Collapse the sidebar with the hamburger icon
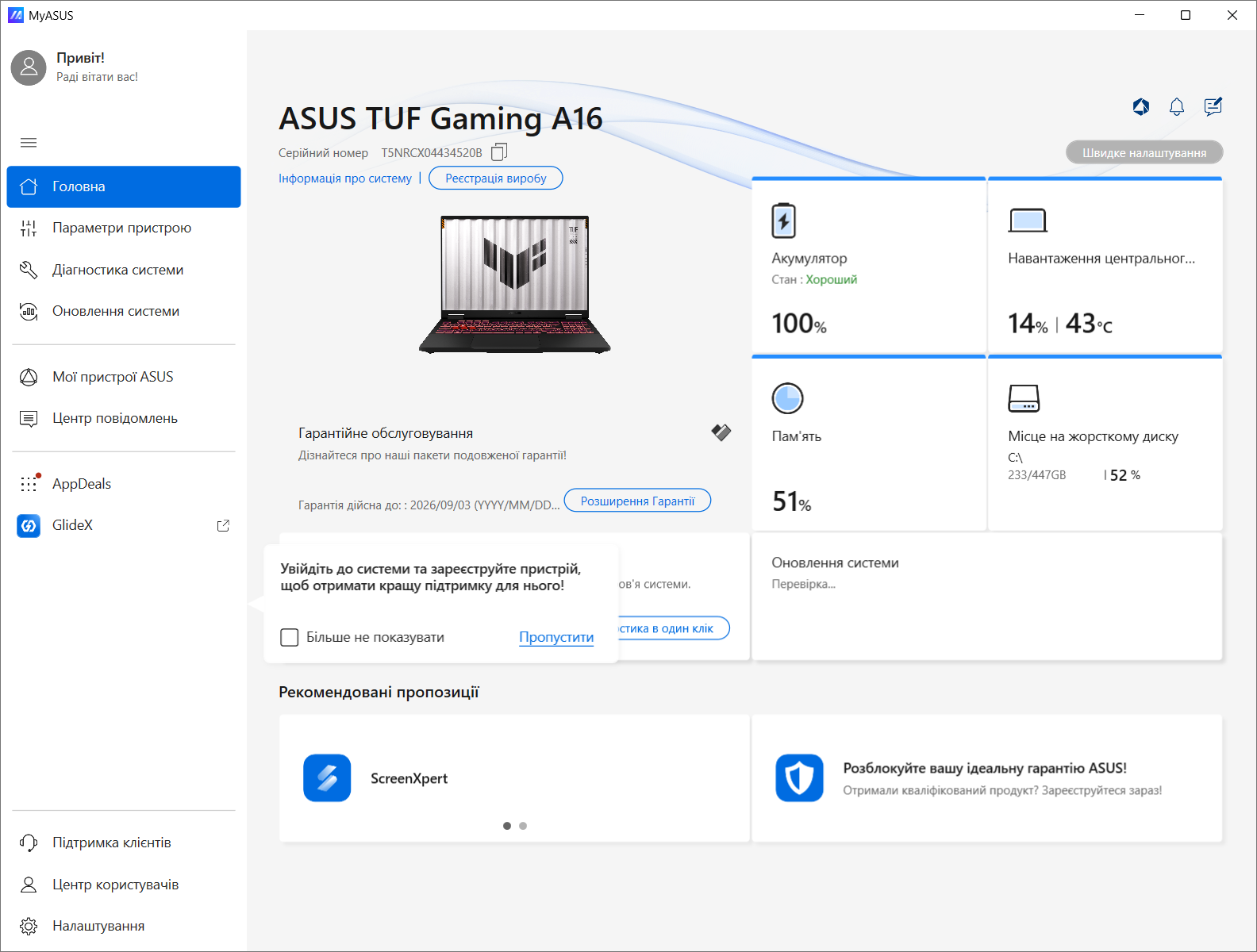The height and width of the screenshot is (952, 1257). [29, 143]
